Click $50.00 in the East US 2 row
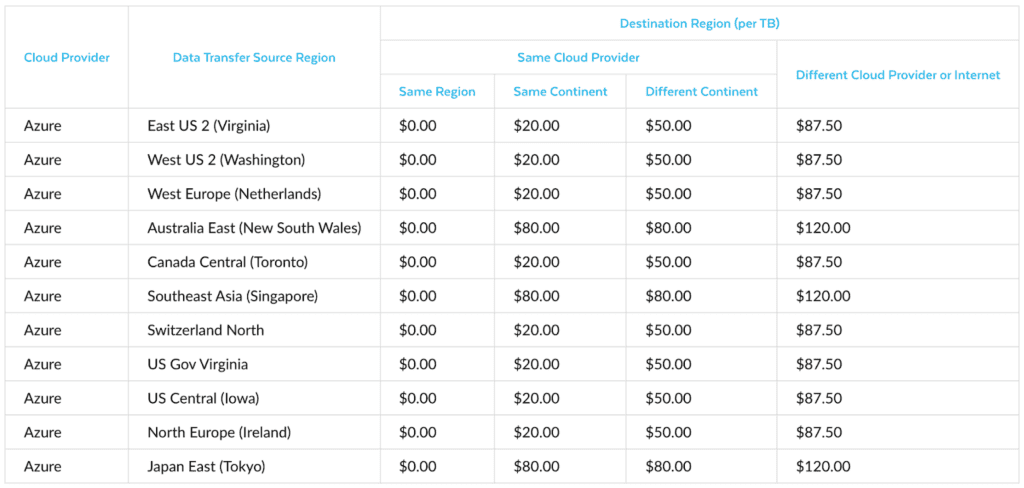1024x488 pixels. (x=668, y=125)
